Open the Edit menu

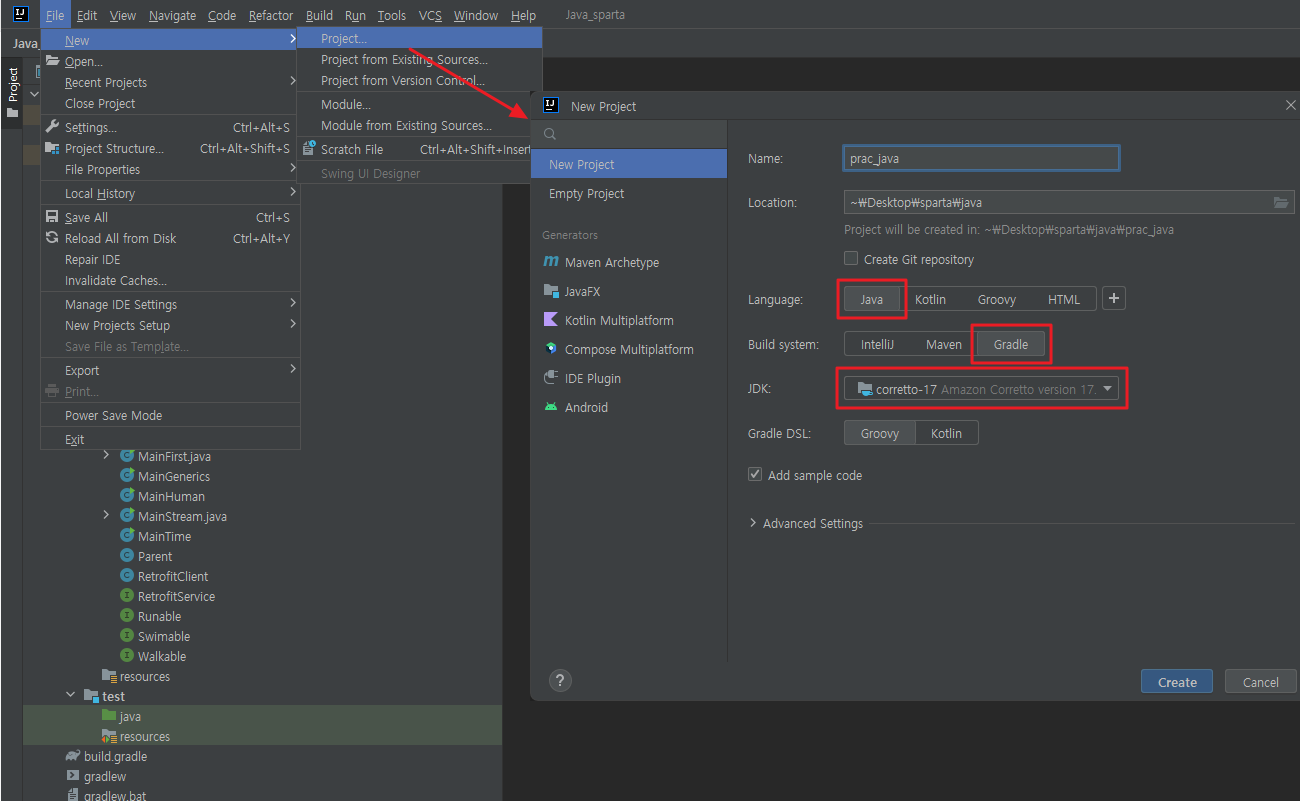(x=87, y=15)
